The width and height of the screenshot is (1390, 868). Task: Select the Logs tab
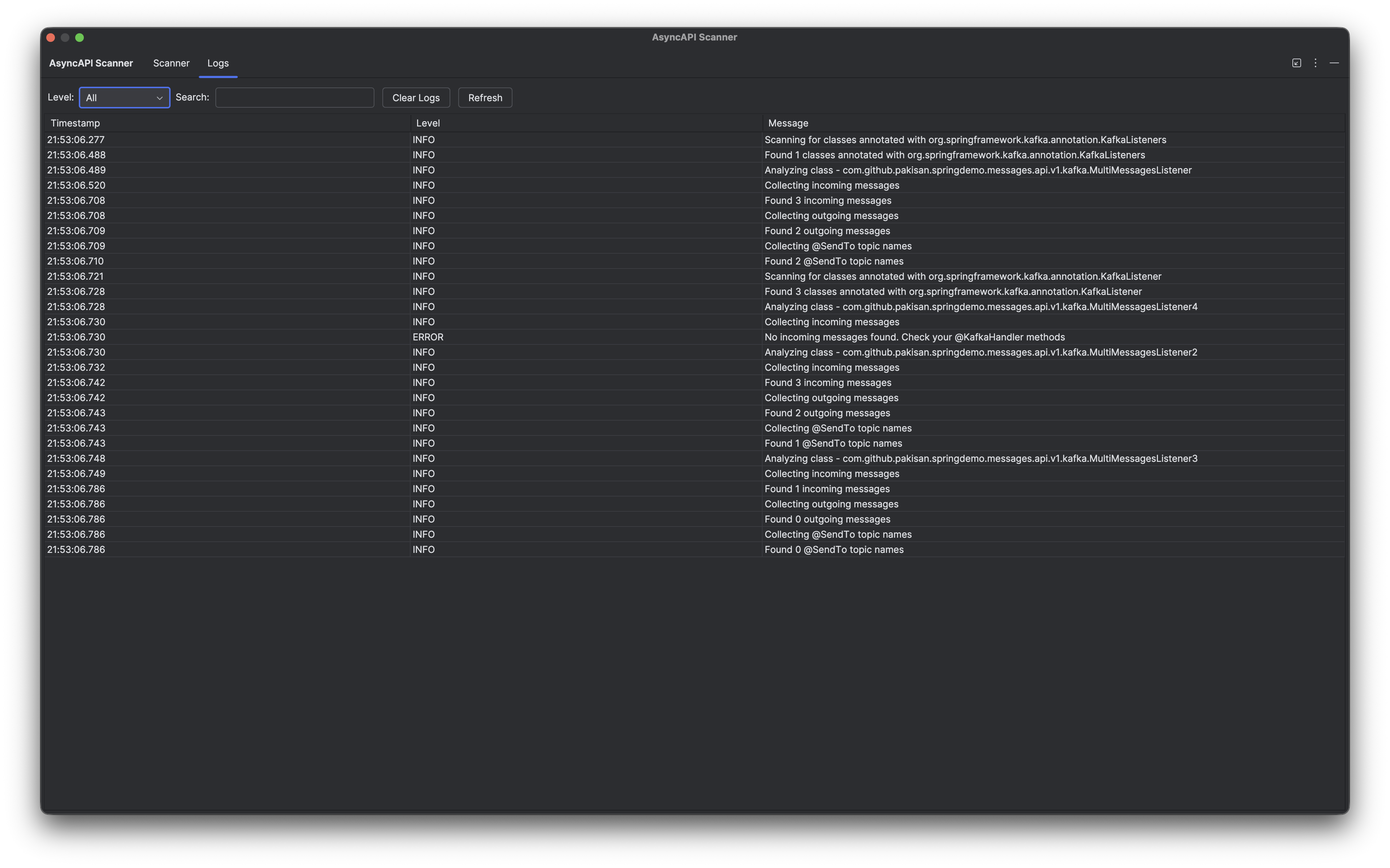(x=218, y=63)
